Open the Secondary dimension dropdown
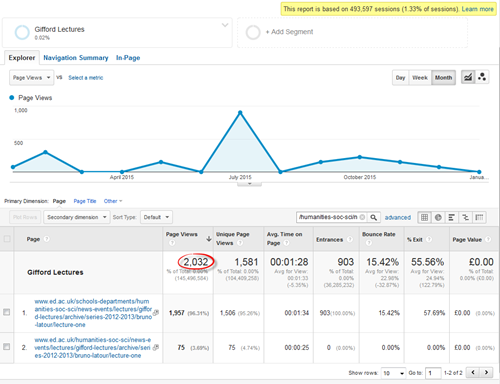 point(77,217)
